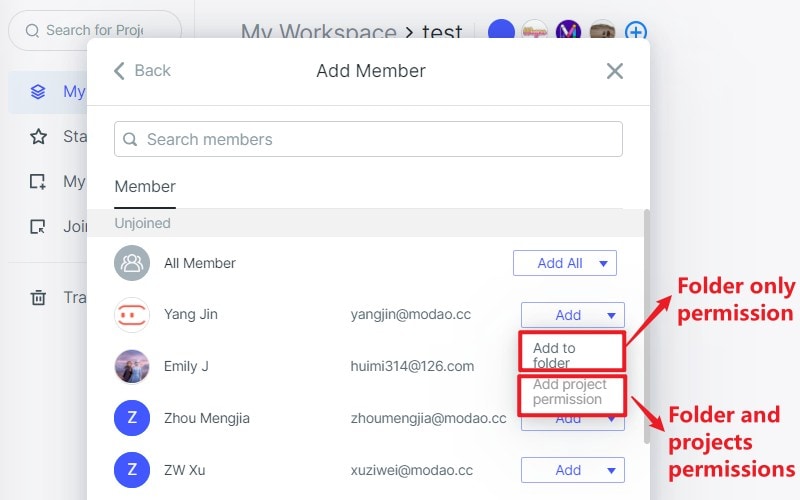Click the My Workspace layers icon in sidebar

click(38, 92)
